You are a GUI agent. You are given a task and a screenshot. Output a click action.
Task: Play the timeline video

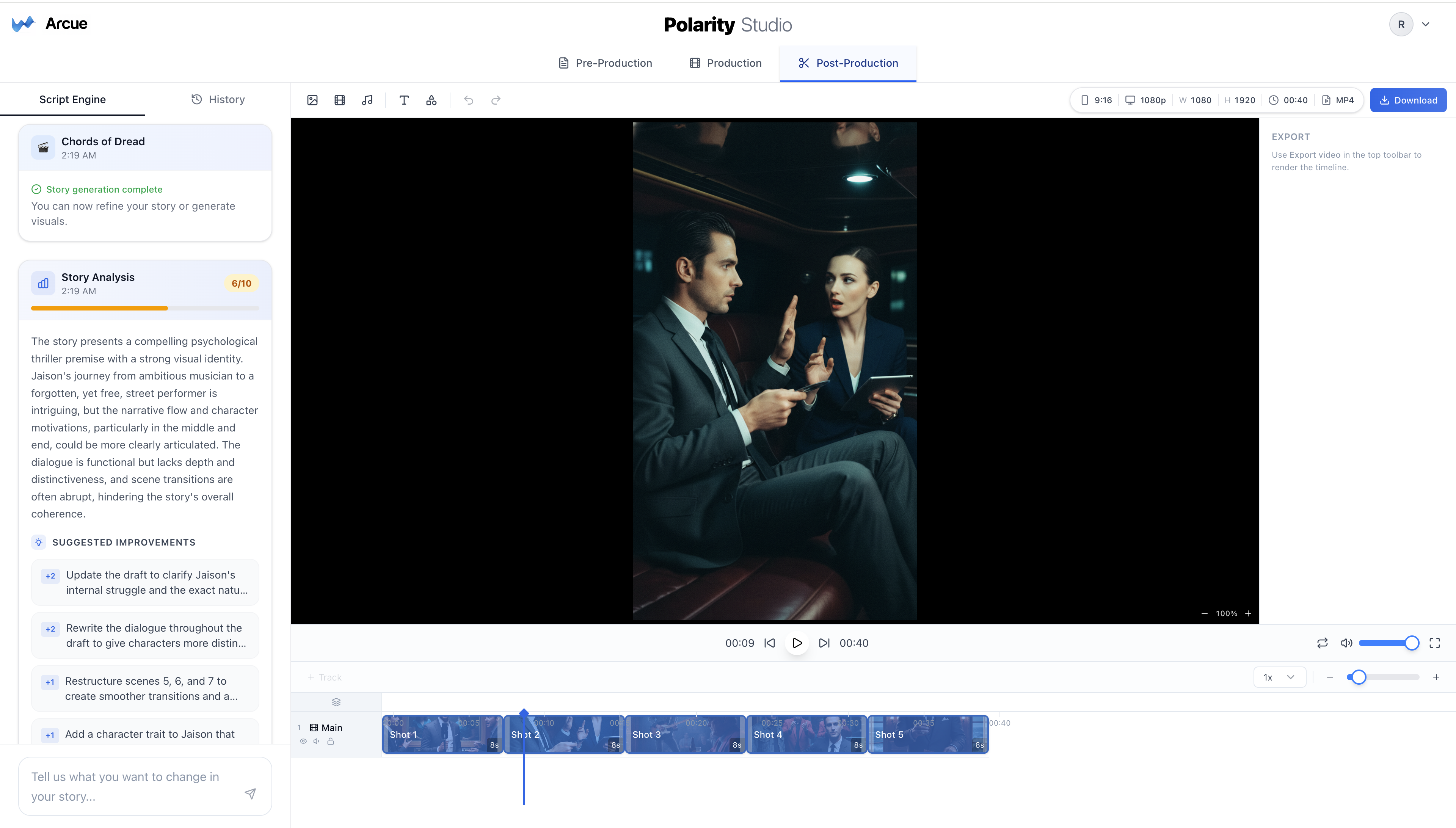(x=797, y=643)
